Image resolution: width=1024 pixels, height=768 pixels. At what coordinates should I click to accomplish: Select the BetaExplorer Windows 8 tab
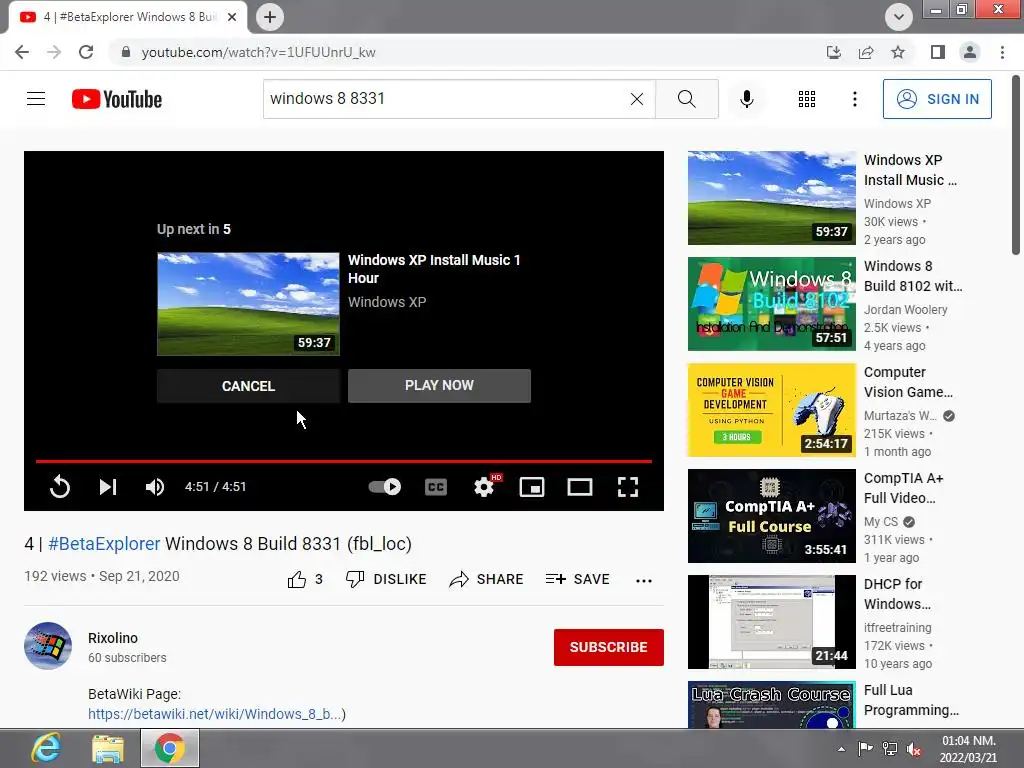[128, 17]
